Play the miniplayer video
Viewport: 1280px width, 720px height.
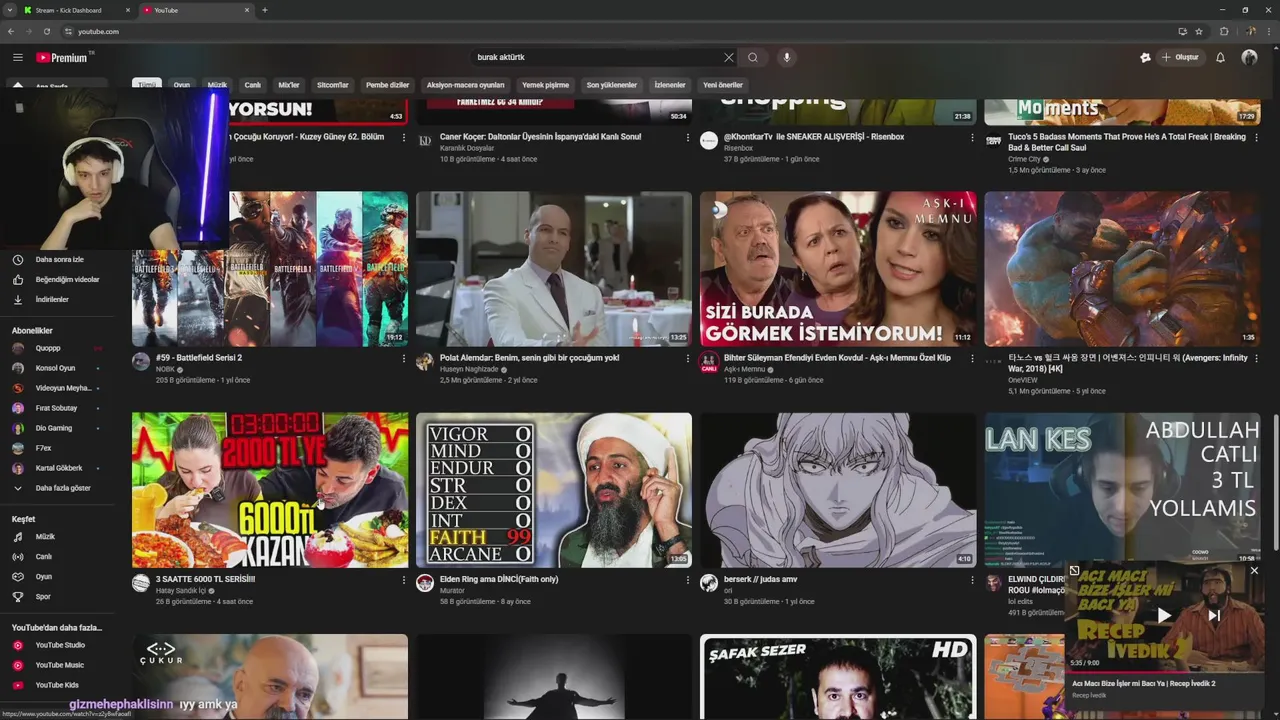click(x=1163, y=616)
